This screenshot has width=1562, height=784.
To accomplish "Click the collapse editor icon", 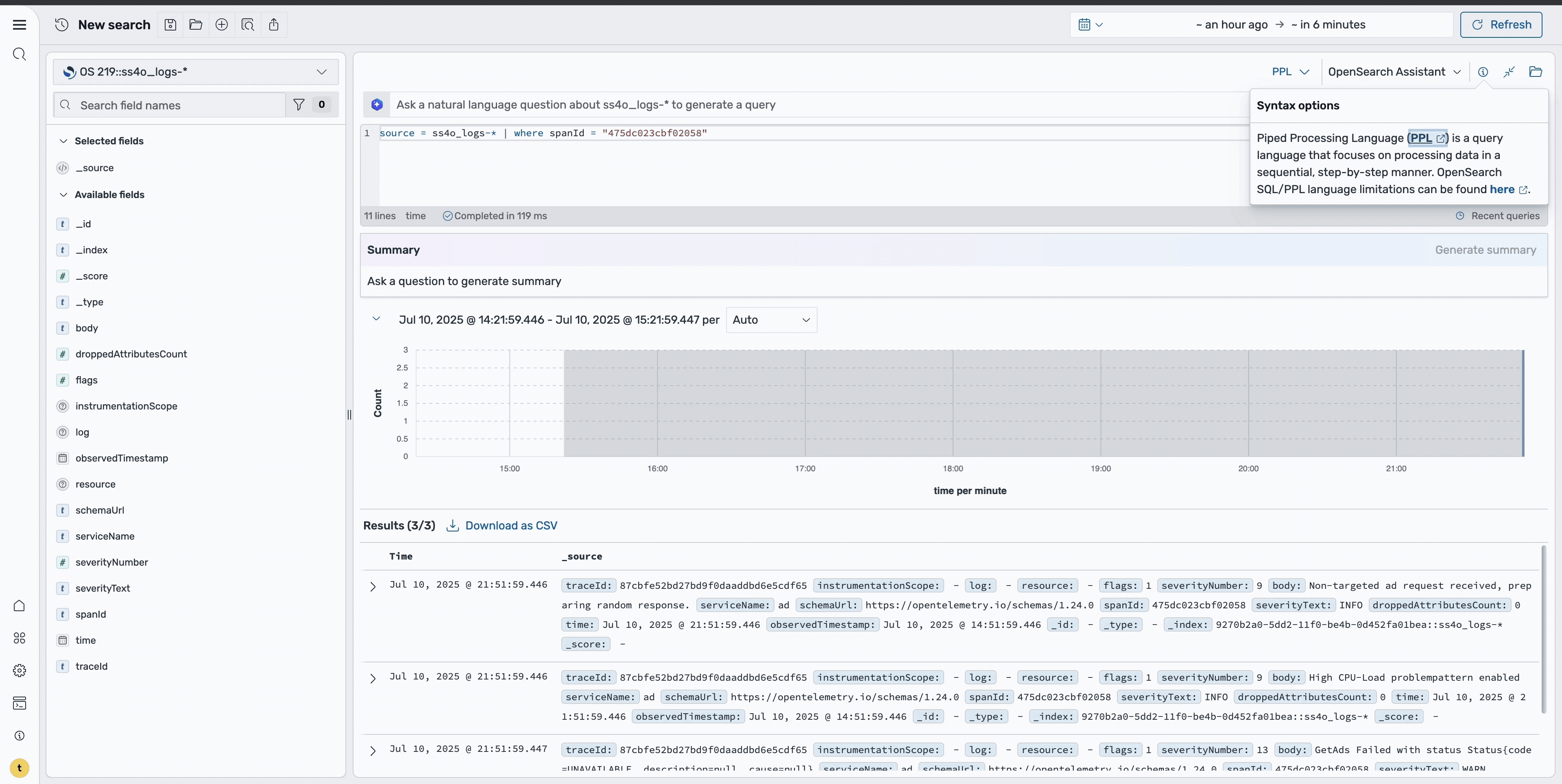I will click(1509, 72).
